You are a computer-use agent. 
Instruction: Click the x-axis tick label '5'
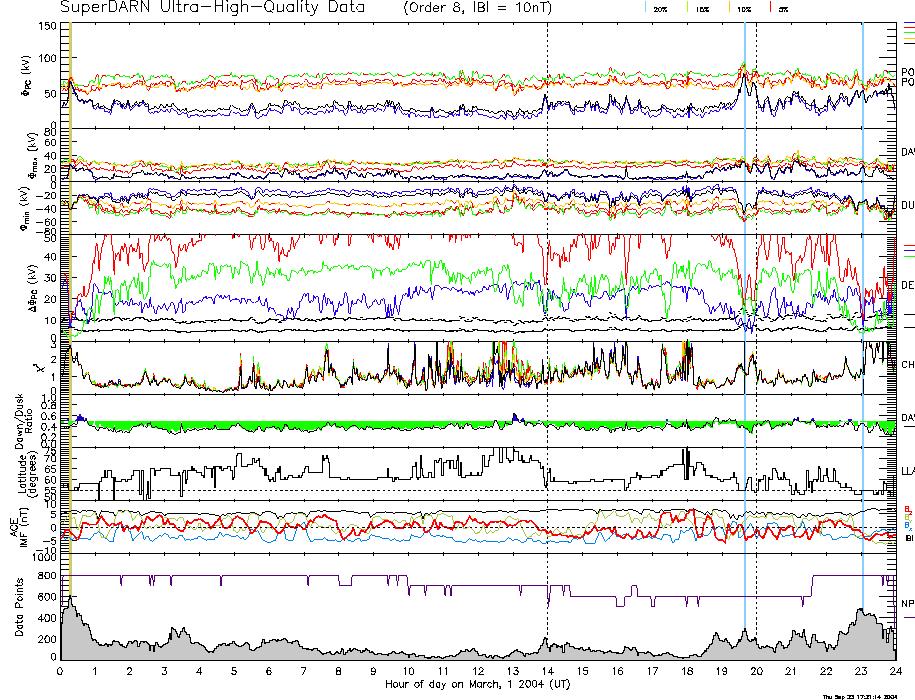(x=234, y=671)
